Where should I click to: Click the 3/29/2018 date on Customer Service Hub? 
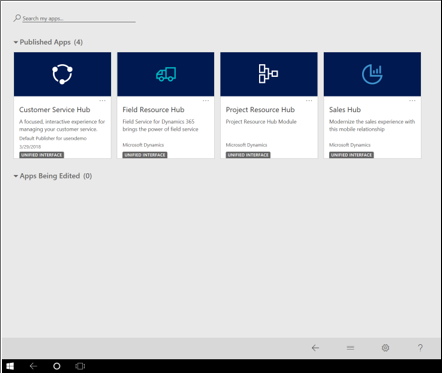[x=30, y=147]
